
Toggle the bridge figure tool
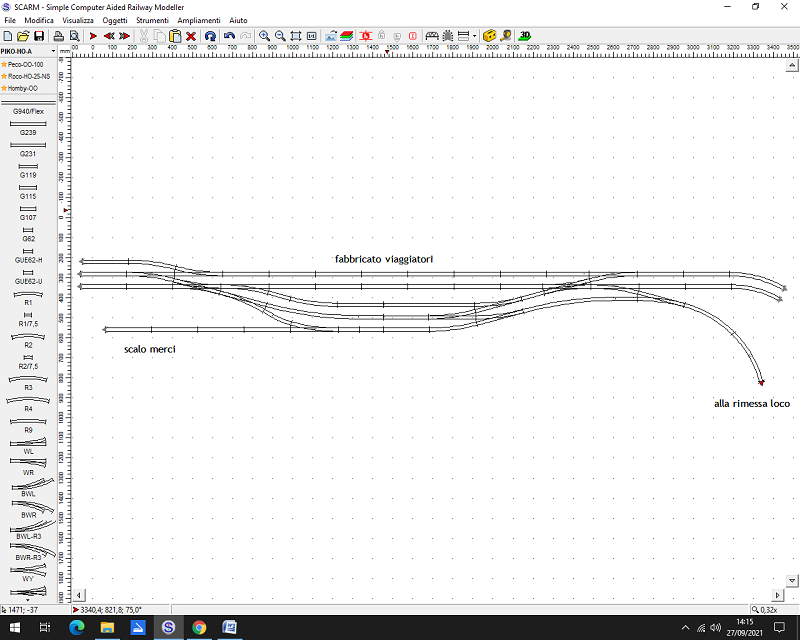(x=432, y=36)
